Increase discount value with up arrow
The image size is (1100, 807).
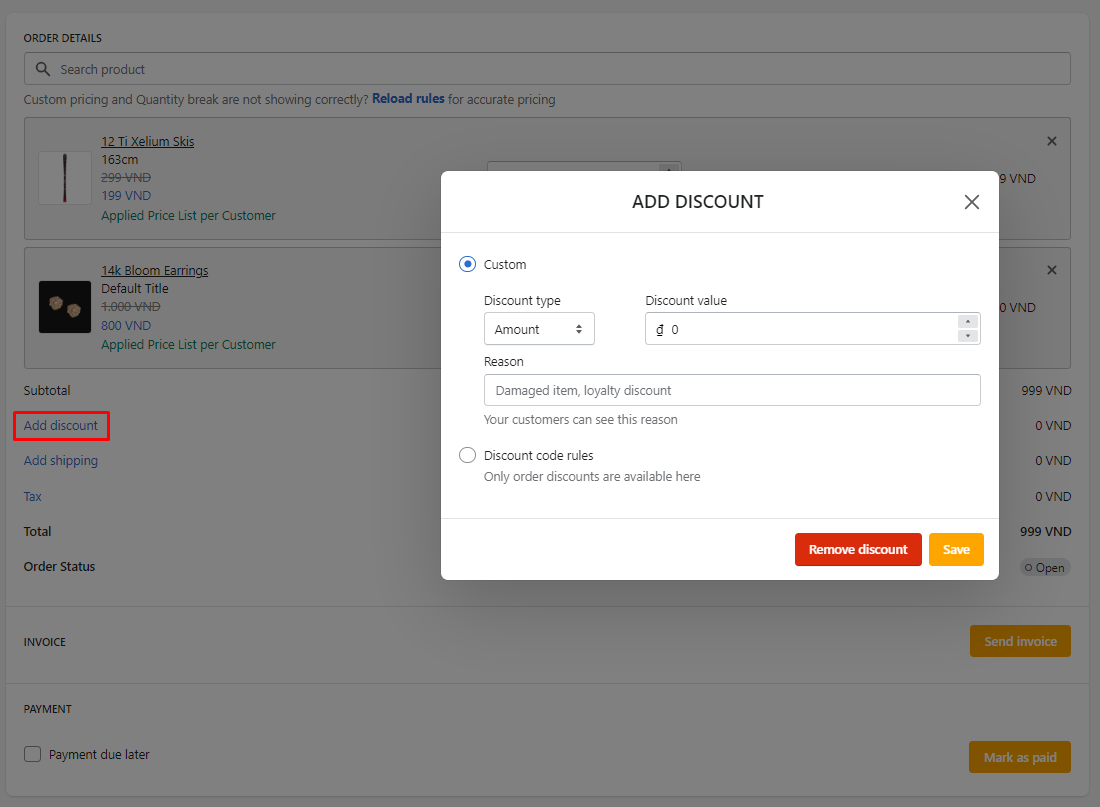click(x=967, y=321)
